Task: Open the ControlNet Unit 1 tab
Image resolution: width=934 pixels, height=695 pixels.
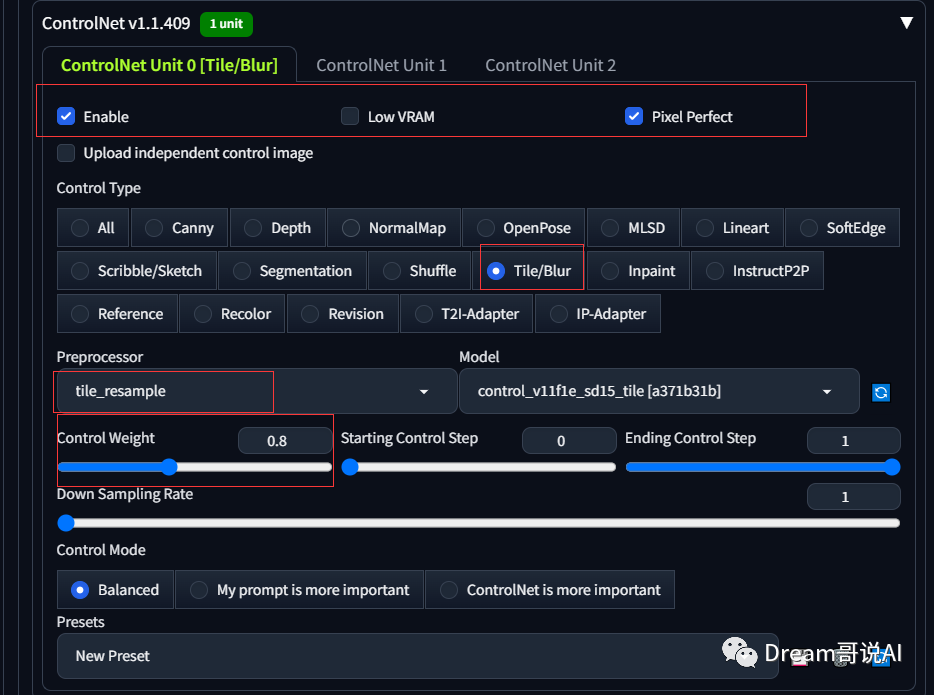Action: [381, 65]
